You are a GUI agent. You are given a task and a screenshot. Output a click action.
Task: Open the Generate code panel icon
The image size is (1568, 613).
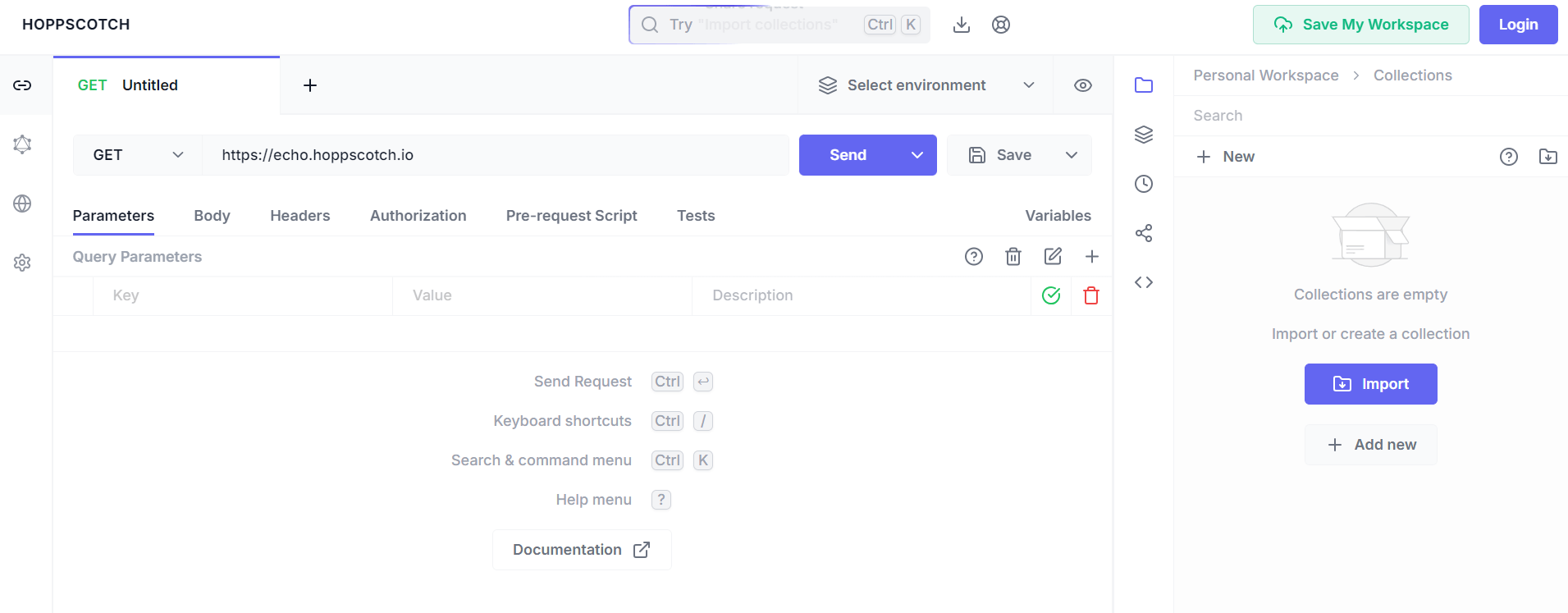tap(1144, 282)
